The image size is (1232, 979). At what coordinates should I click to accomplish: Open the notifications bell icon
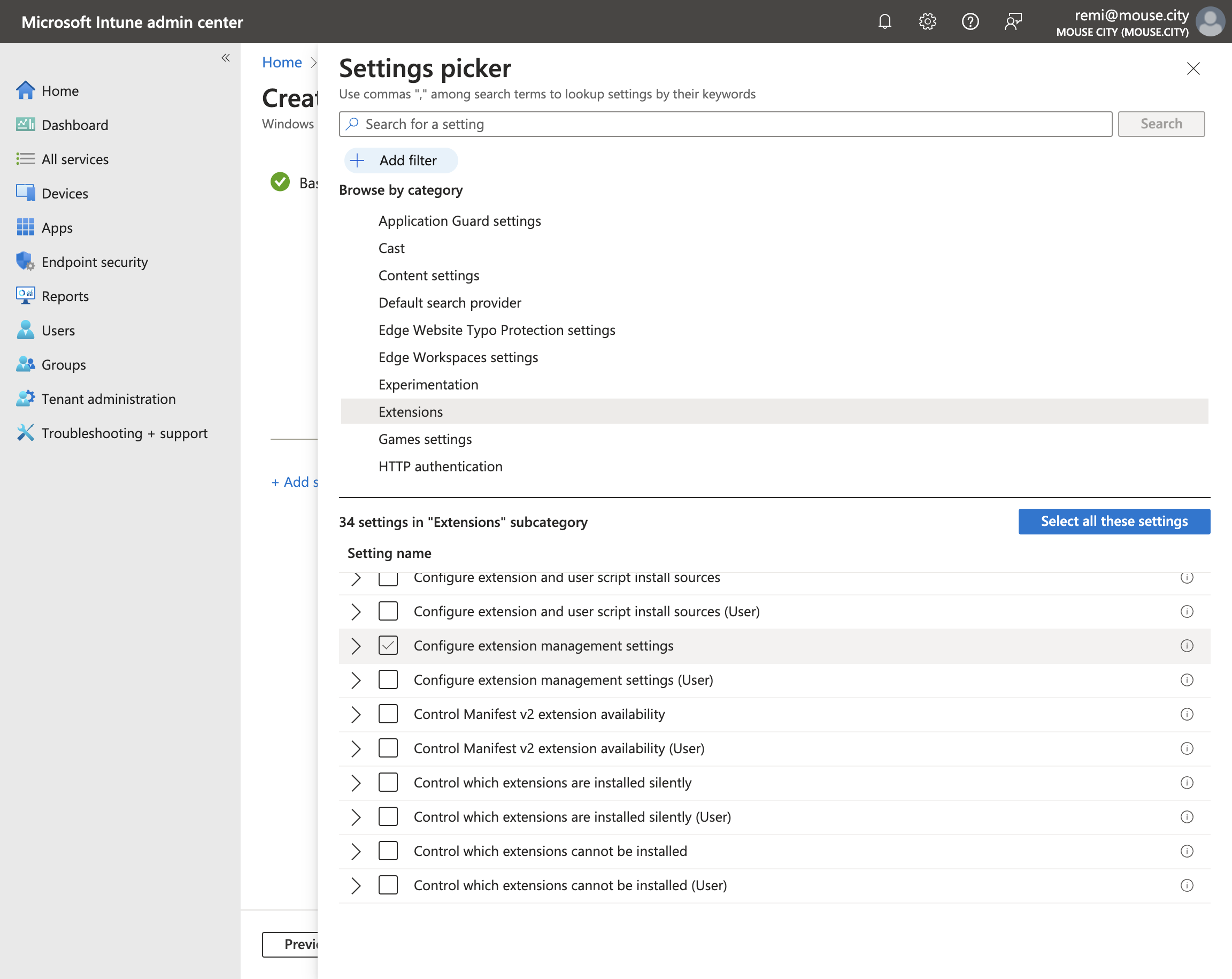[x=884, y=22]
